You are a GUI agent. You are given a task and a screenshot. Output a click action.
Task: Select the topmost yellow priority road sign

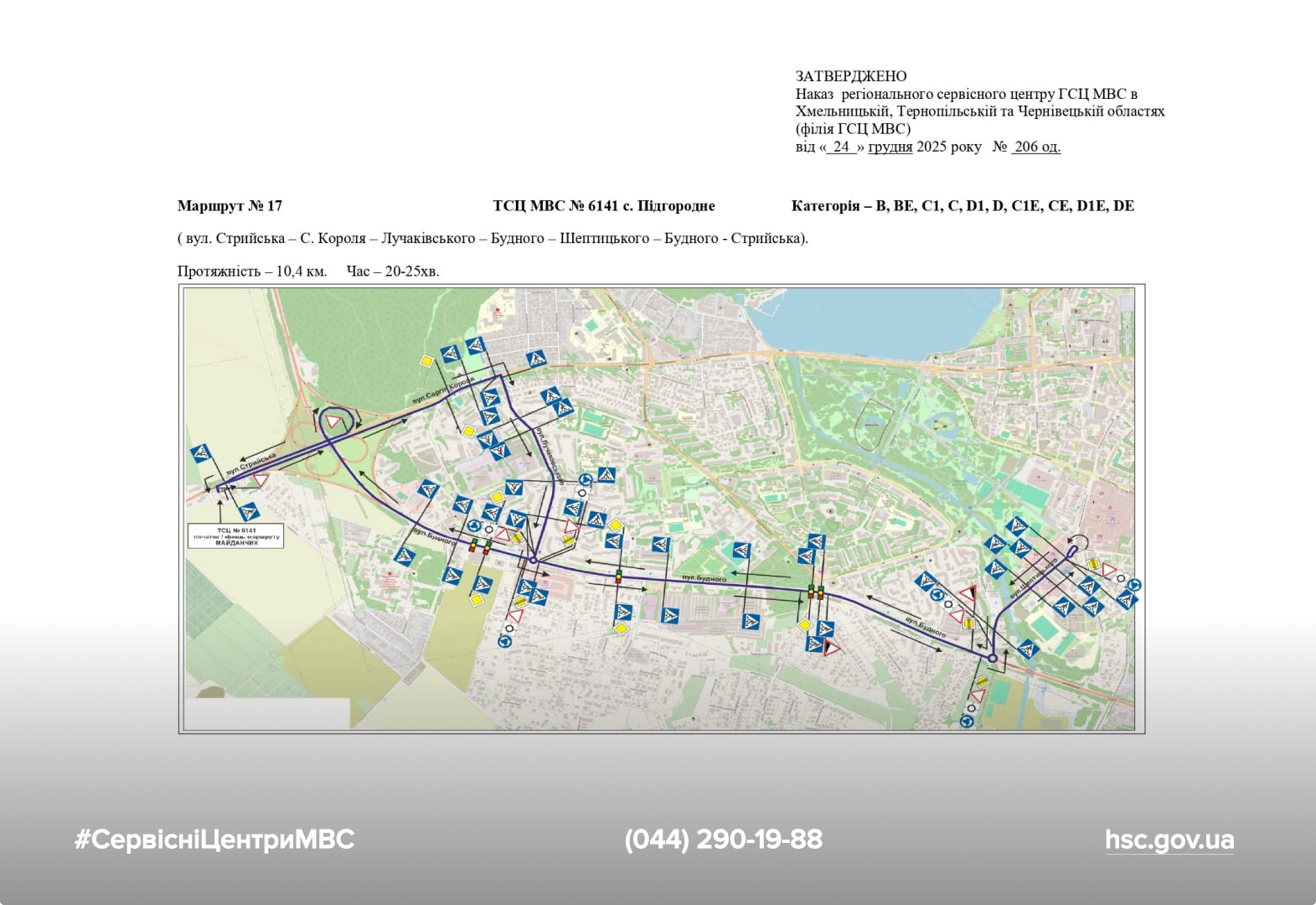pos(426,361)
